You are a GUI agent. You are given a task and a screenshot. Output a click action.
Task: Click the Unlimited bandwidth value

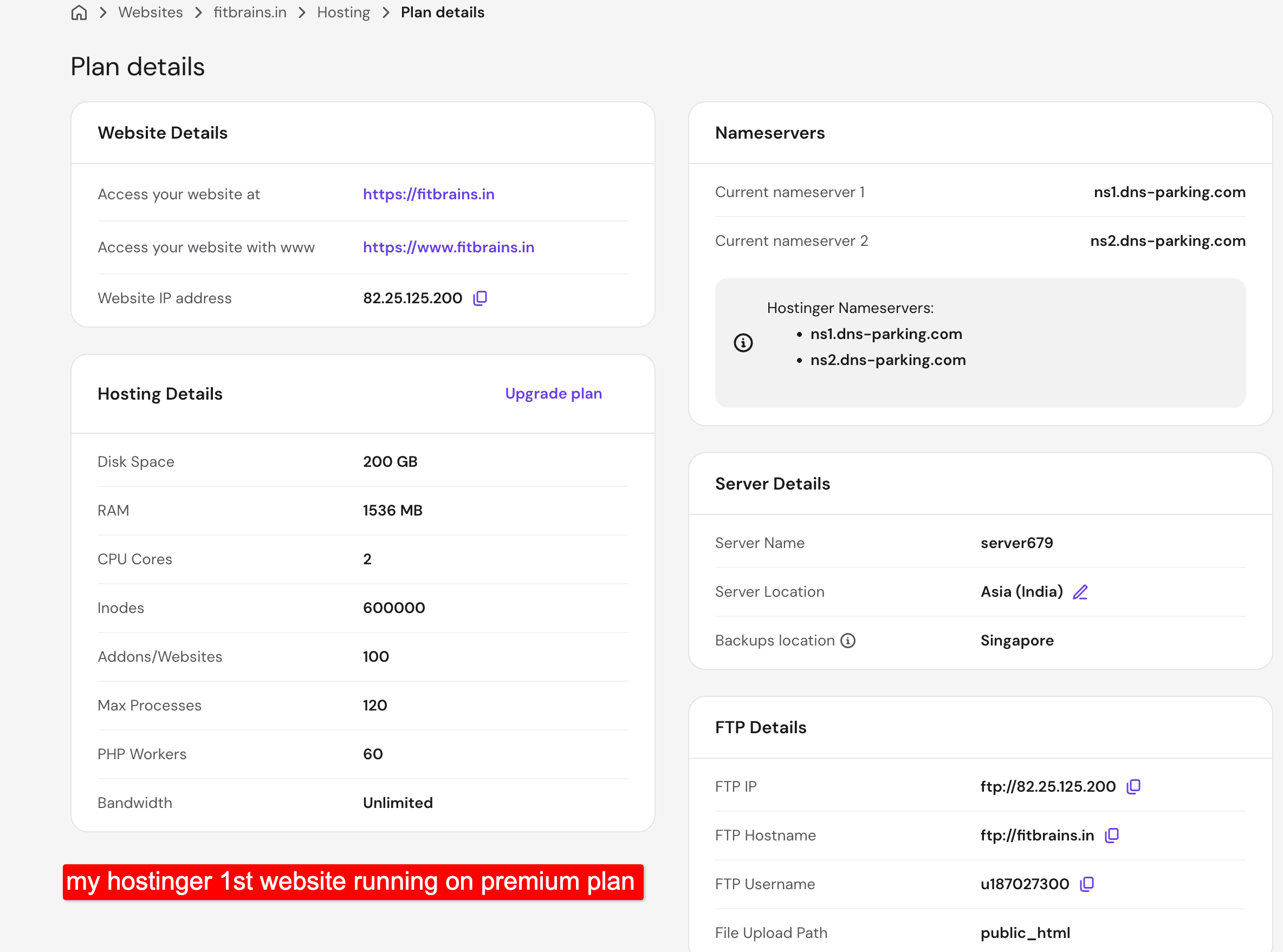pos(398,803)
